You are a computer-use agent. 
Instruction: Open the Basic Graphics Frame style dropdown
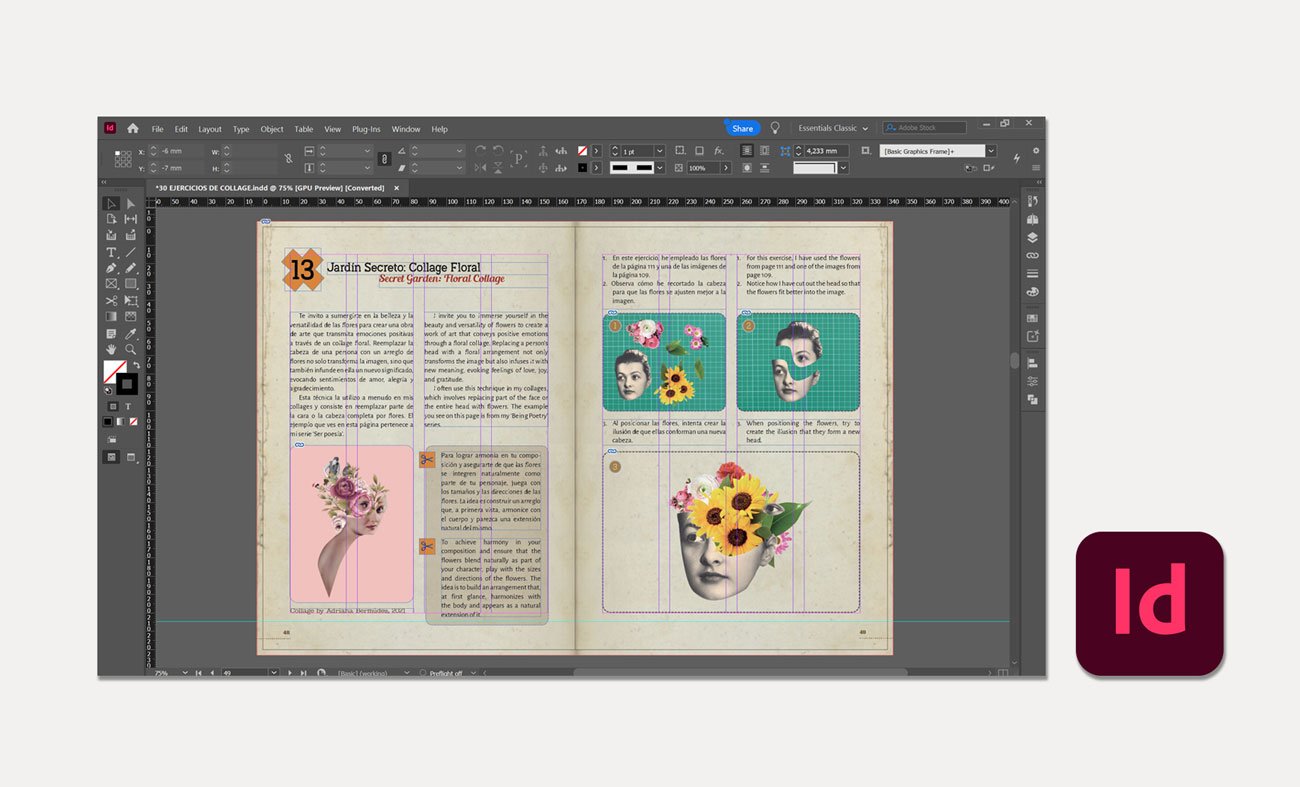coord(991,151)
